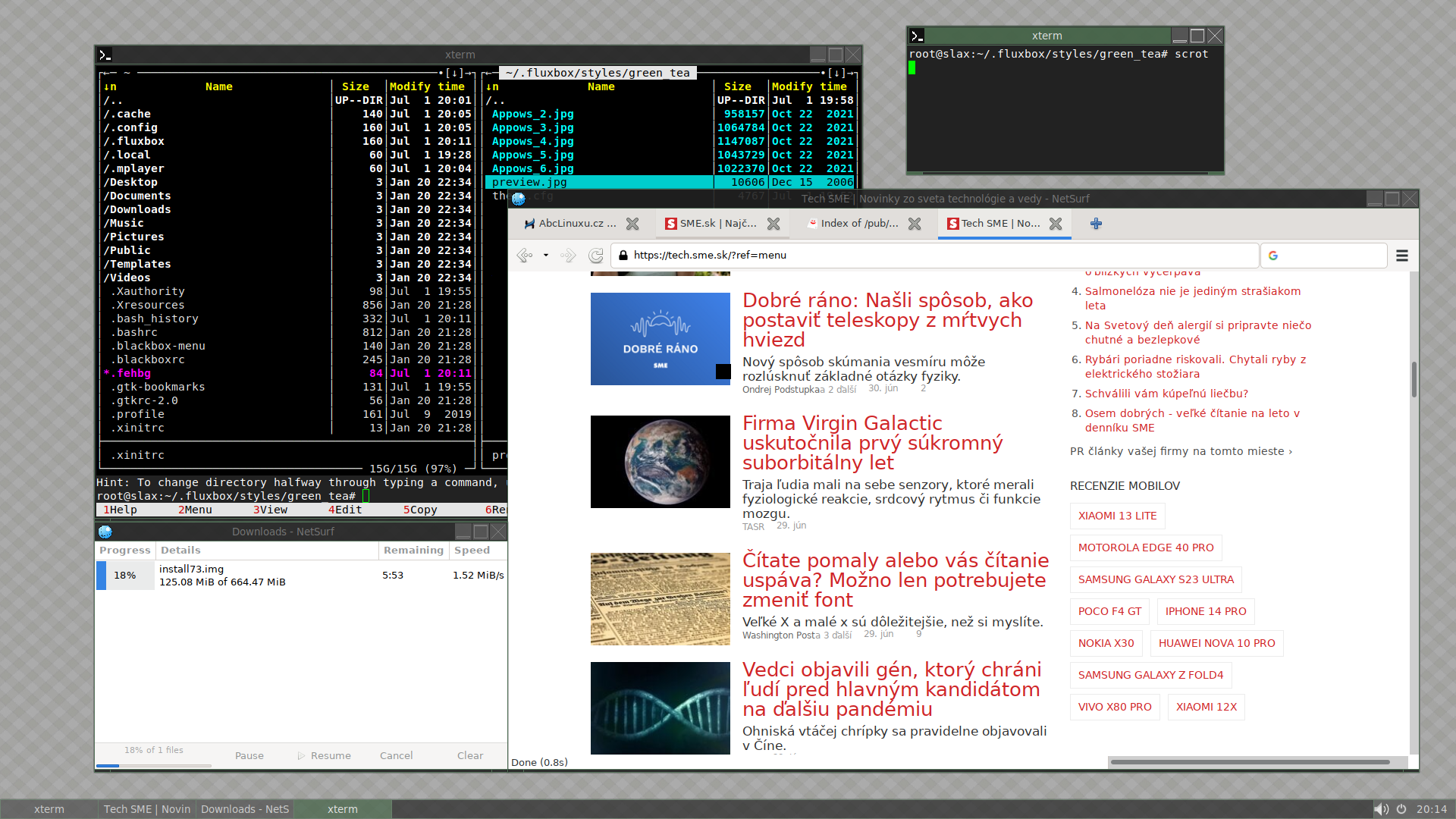Reload the page with the refresh icon
1456x819 pixels.
596,256
